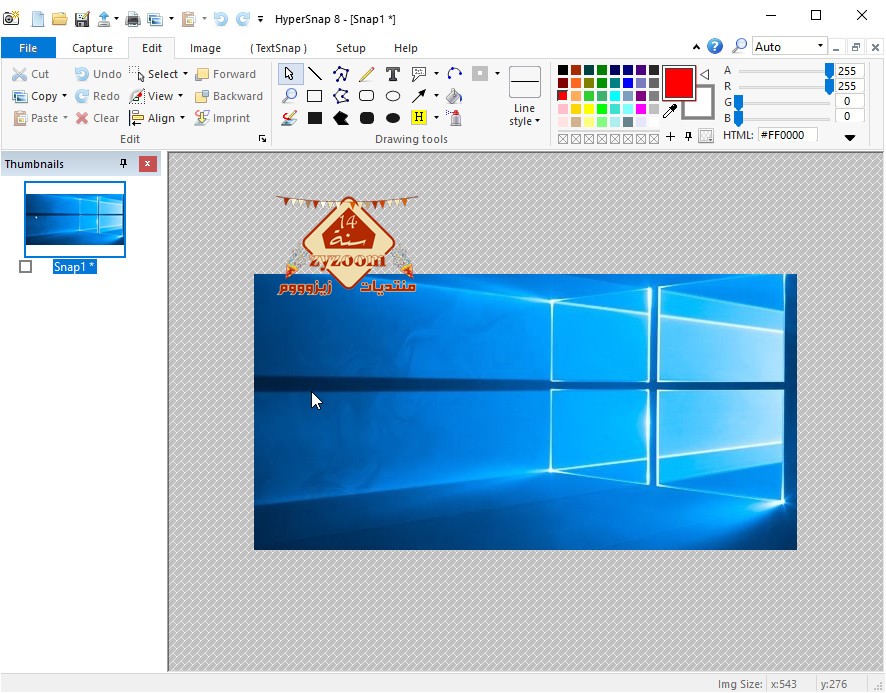The width and height of the screenshot is (886, 693).
Task: Click the Redo button
Action: pyautogui.click(x=97, y=96)
